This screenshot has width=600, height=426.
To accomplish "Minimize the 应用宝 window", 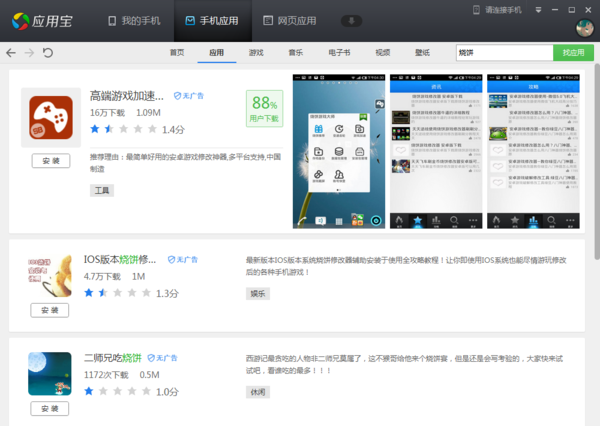I will [555, 10].
